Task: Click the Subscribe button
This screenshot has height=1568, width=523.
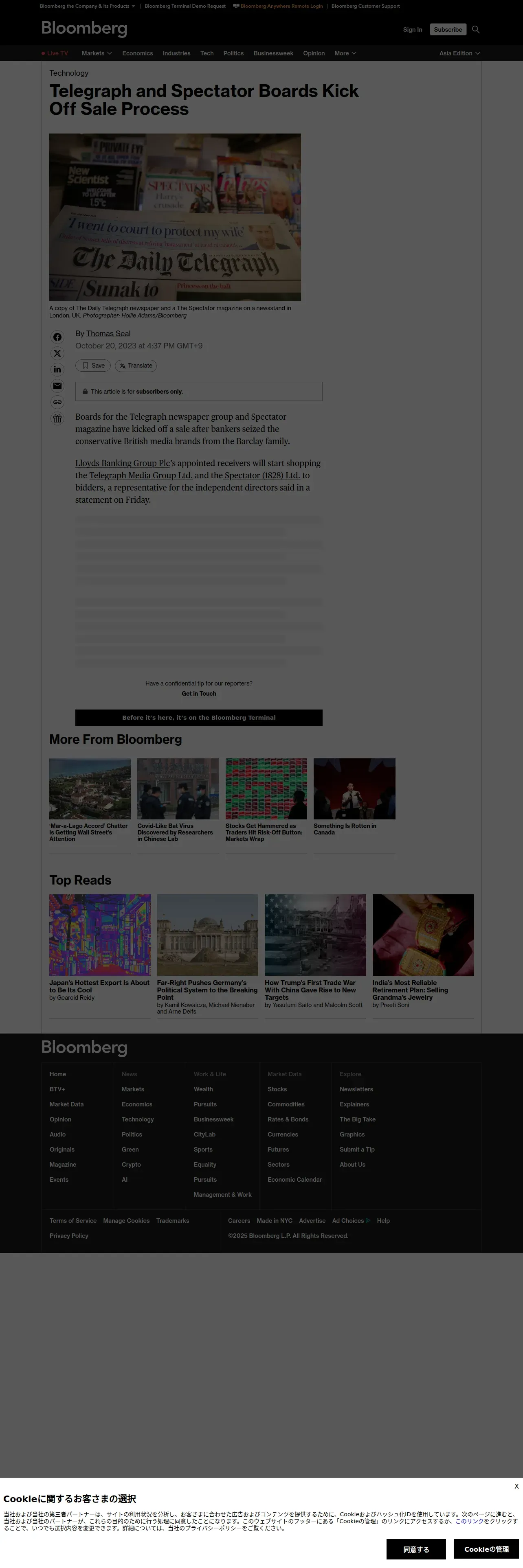Action: [448, 29]
